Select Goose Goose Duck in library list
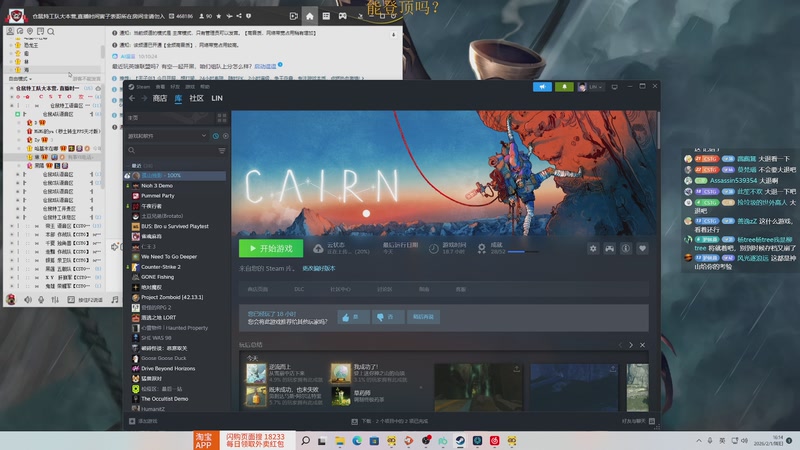This screenshot has width=800, height=450. click(x=163, y=358)
